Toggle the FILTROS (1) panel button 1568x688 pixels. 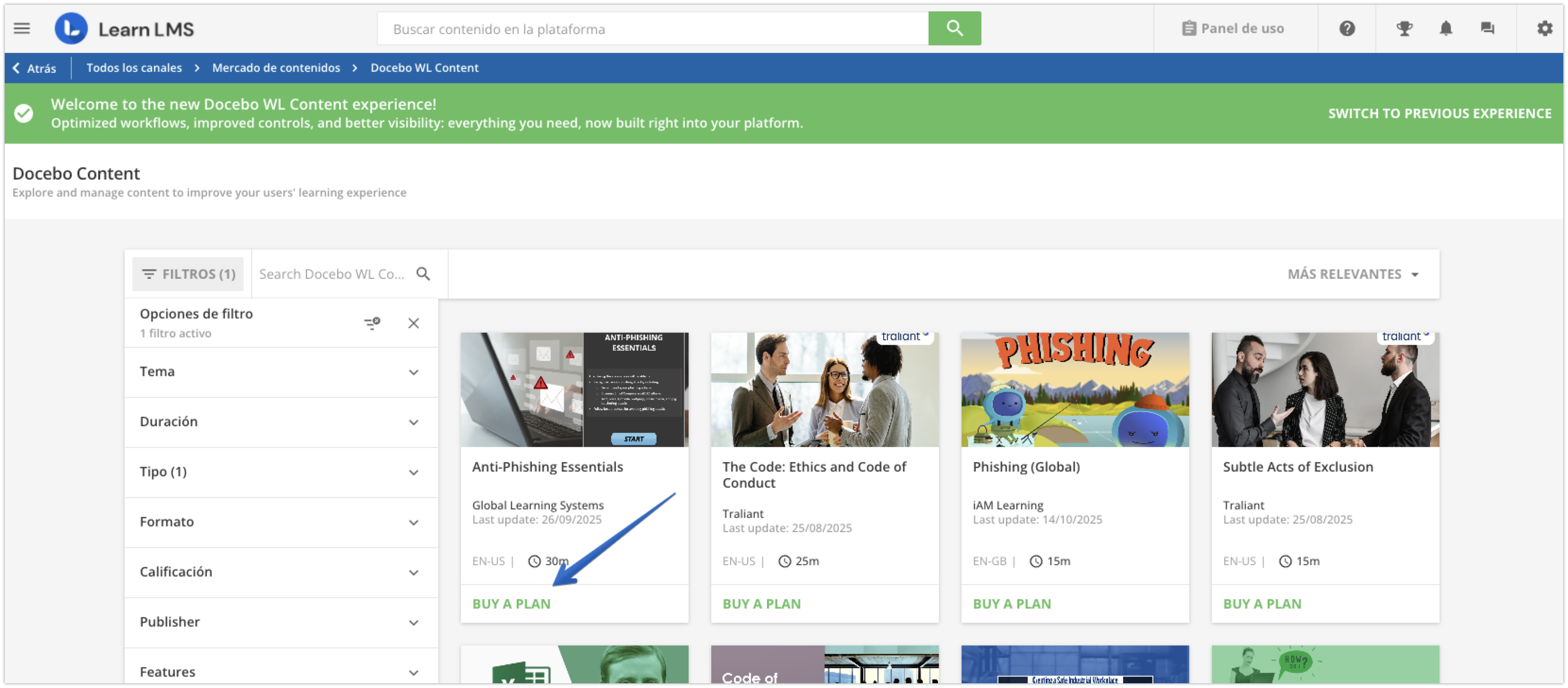coord(188,274)
